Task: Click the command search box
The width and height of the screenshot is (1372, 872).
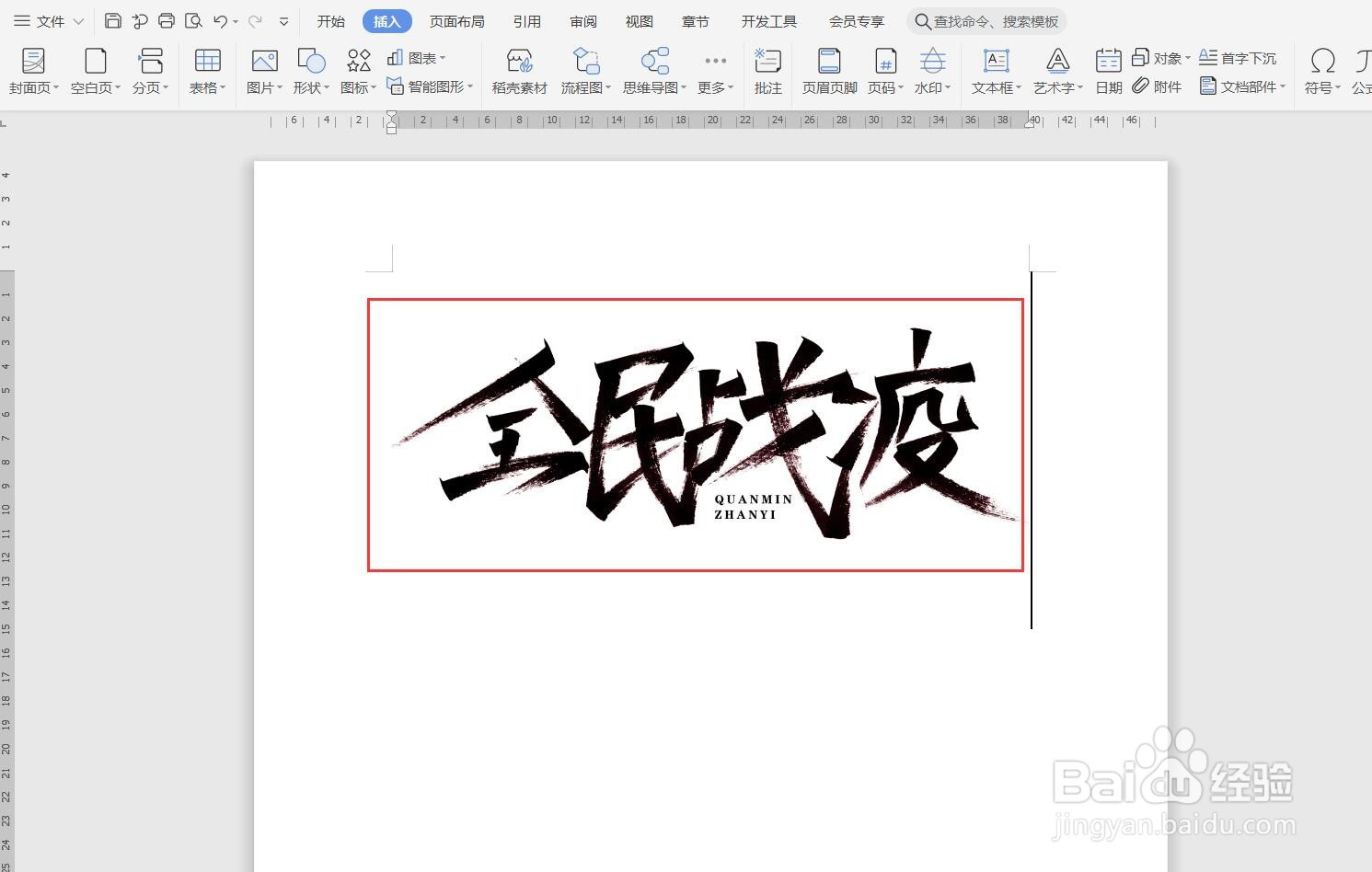Action: [x=986, y=21]
